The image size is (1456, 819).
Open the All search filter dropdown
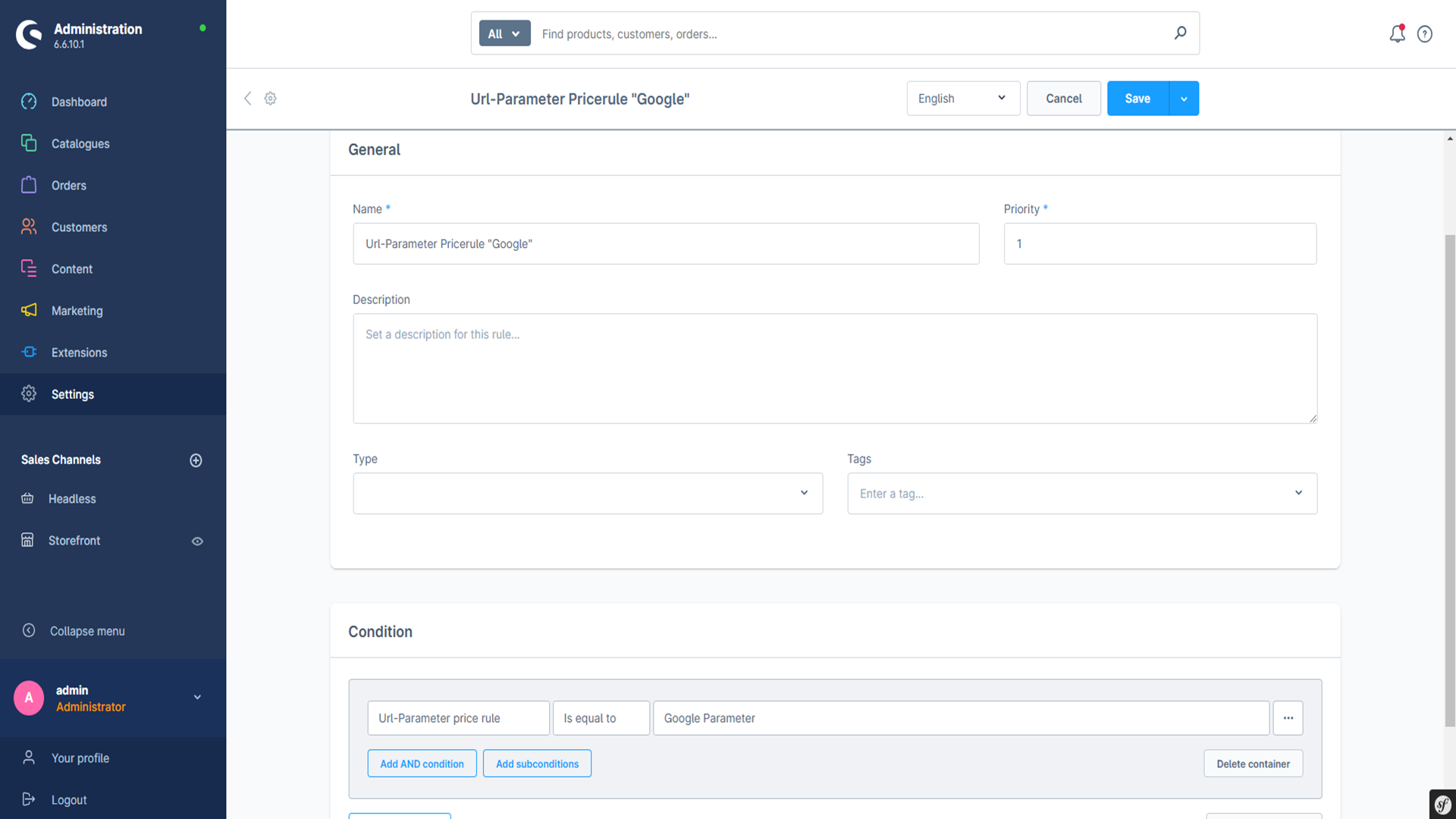coord(504,33)
